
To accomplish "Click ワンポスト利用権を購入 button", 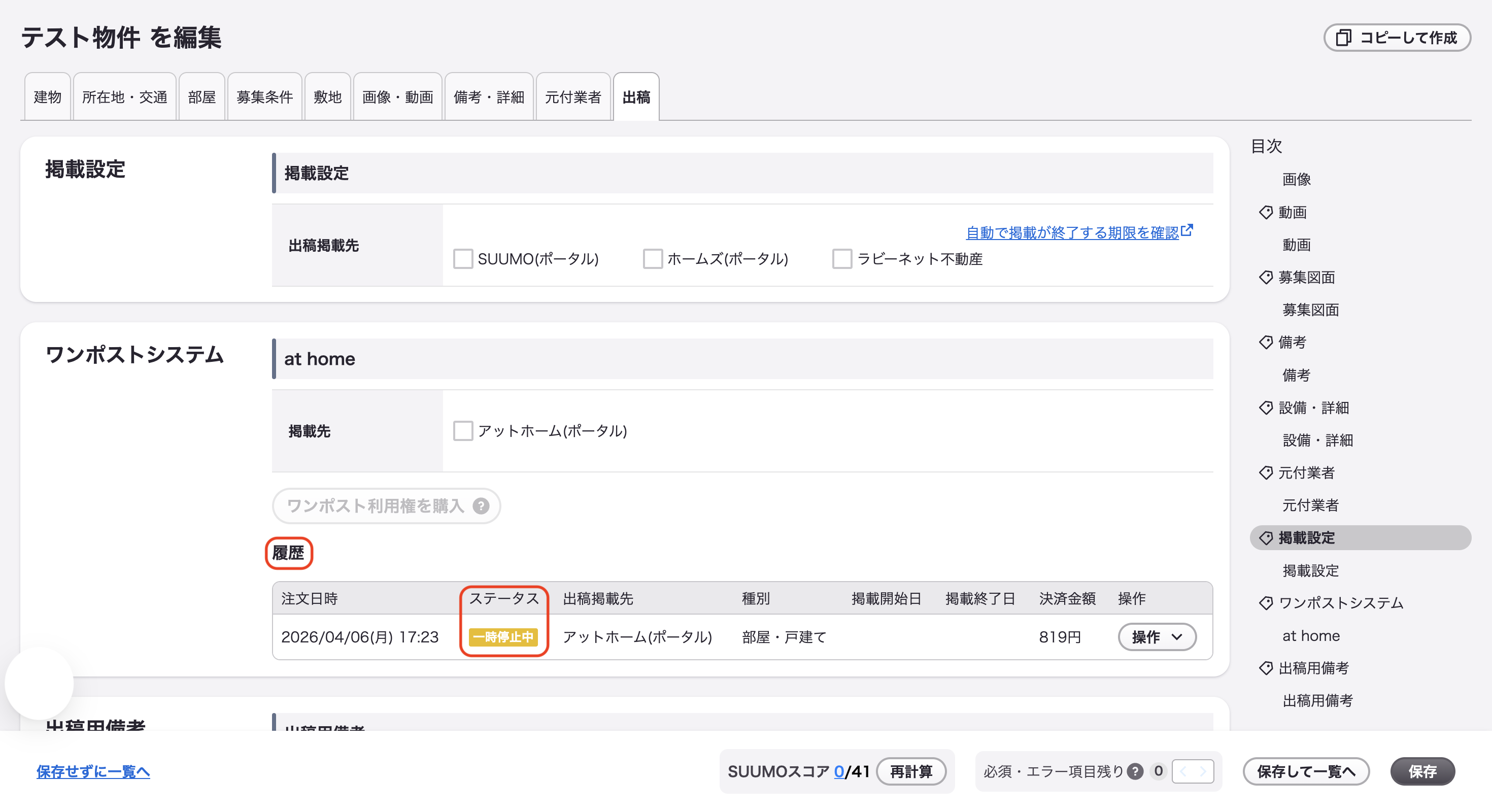I will click(386, 506).
